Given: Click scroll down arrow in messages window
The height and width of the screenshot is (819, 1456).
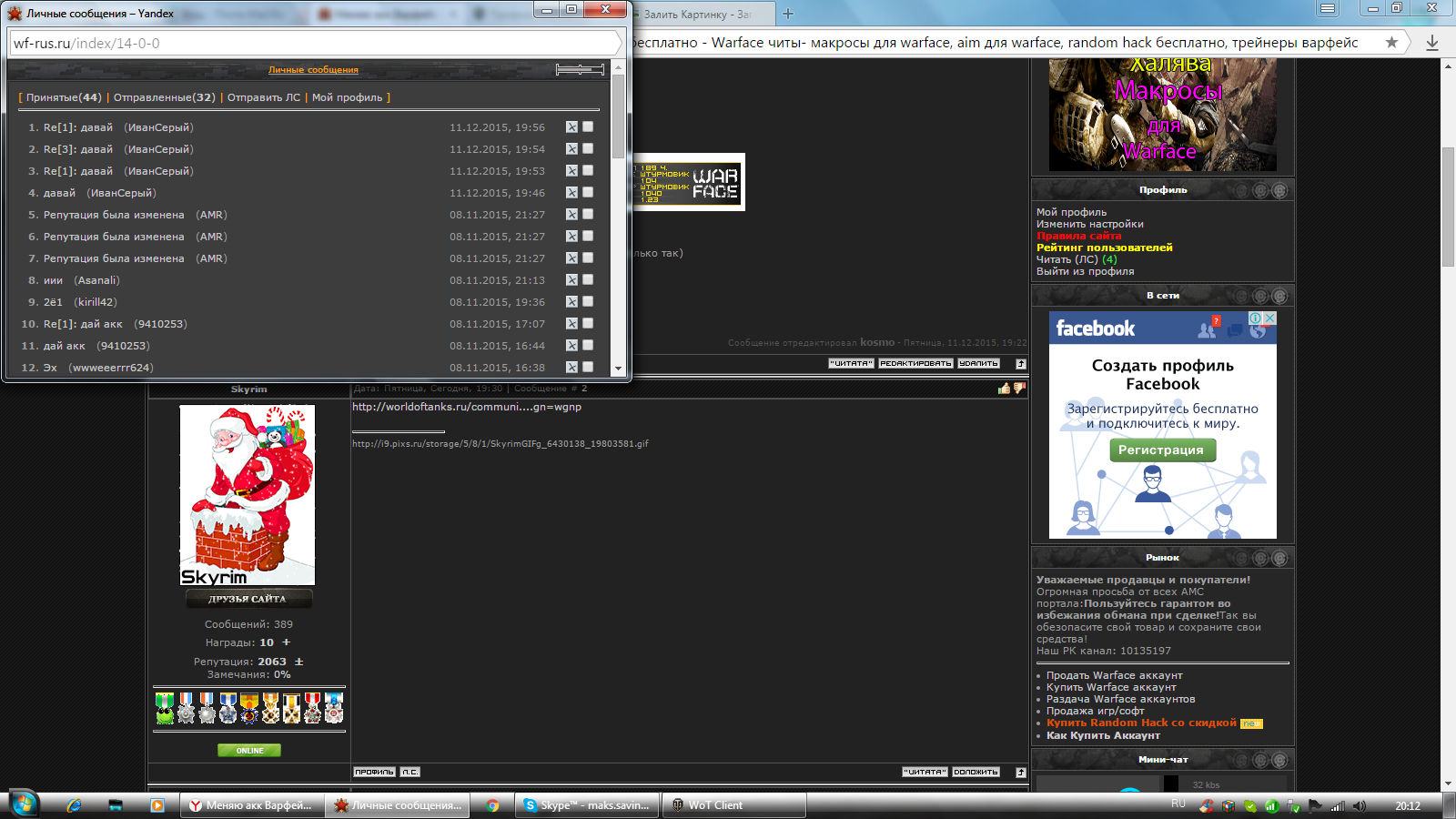Looking at the screenshot, I should click(619, 369).
